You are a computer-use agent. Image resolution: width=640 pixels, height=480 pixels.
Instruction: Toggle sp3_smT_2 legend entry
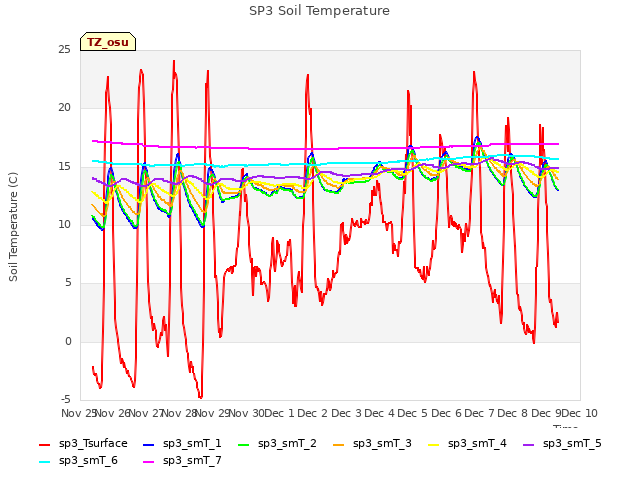click(x=277, y=444)
